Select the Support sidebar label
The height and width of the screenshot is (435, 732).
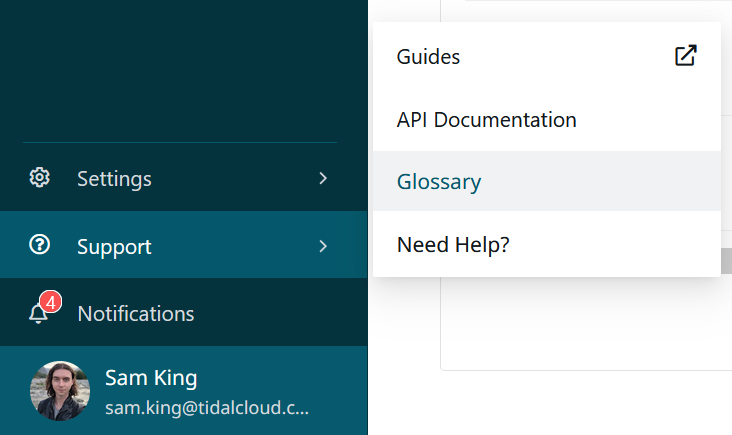click(x=114, y=246)
